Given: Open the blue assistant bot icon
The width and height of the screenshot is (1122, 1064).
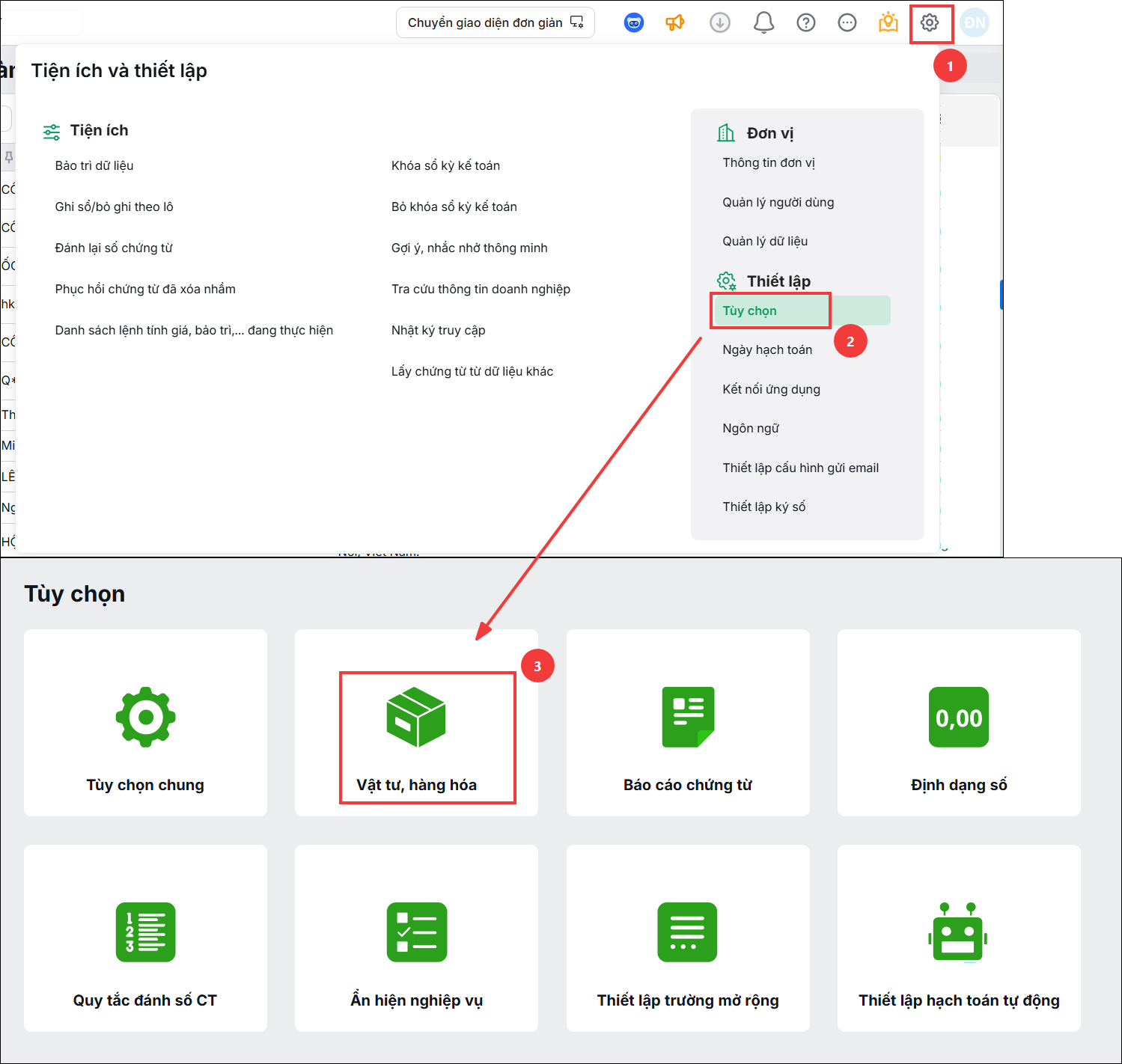Looking at the screenshot, I should pyautogui.click(x=634, y=22).
